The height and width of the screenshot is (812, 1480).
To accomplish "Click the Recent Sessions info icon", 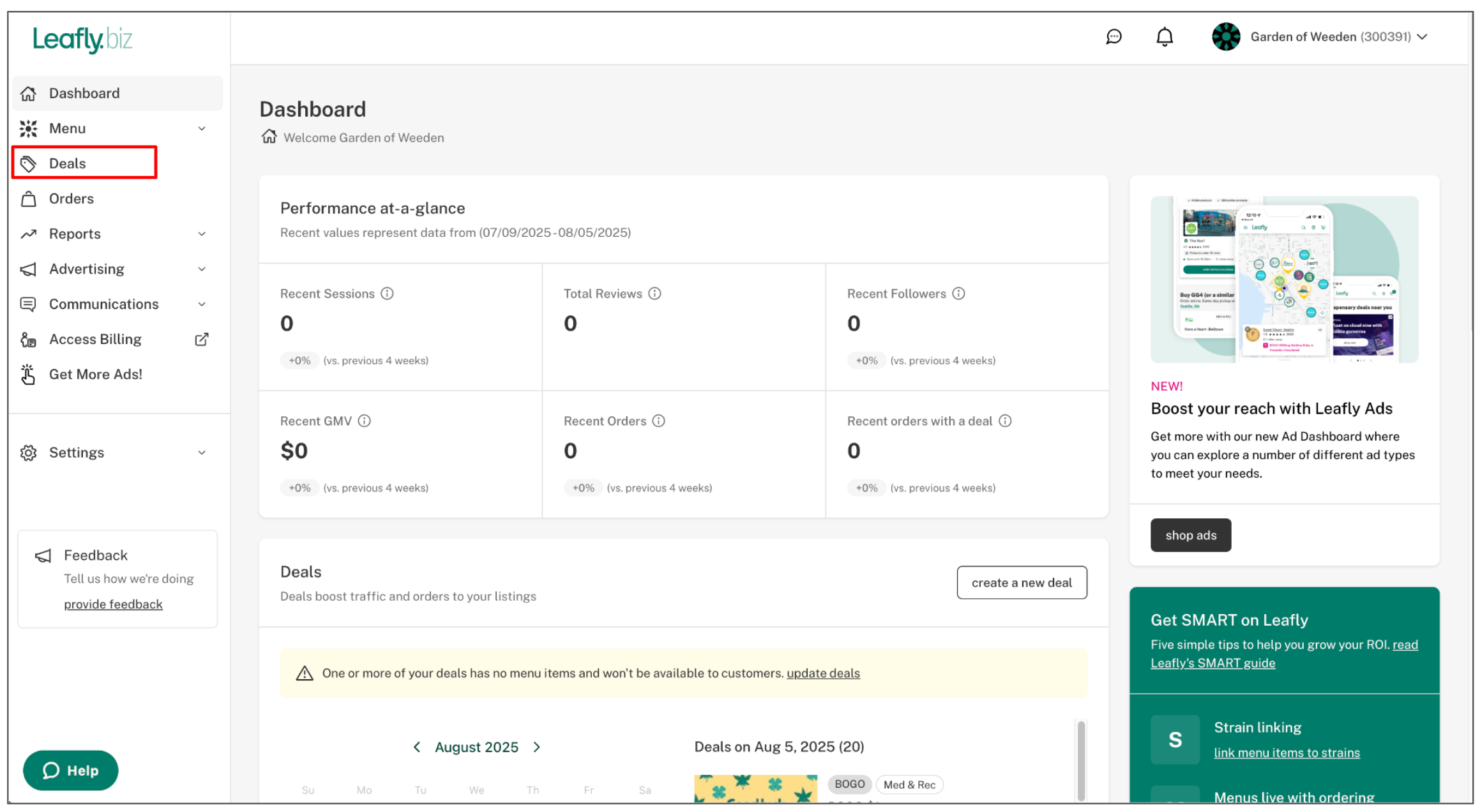I will point(387,294).
